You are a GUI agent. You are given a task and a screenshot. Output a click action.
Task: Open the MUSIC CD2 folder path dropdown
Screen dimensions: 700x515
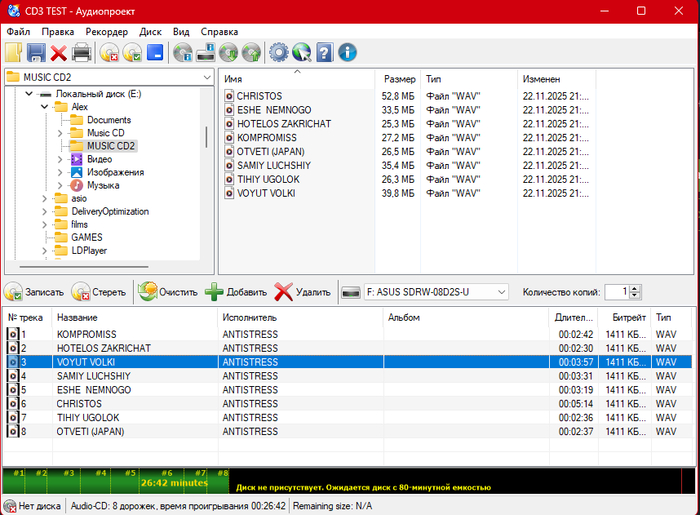pyautogui.click(x=206, y=77)
